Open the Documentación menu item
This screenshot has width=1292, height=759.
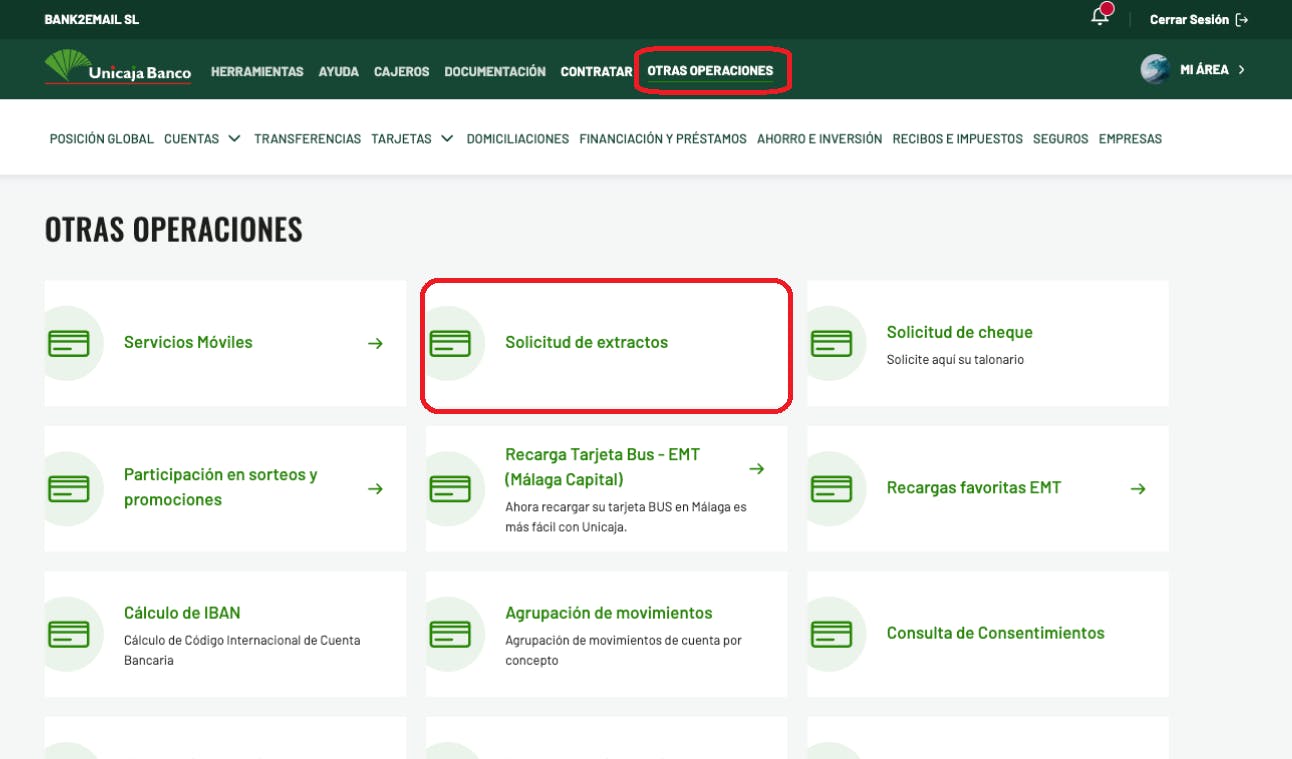click(495, 72)
